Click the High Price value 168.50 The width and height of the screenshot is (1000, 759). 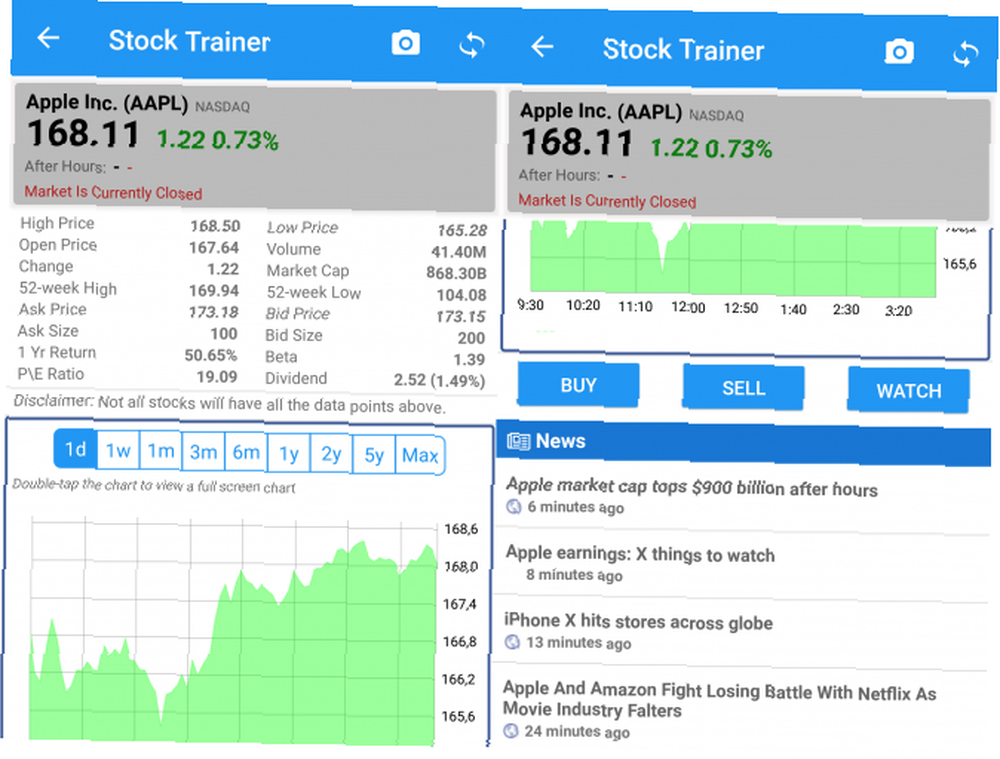pyautogui.click(x=215, y=226)
